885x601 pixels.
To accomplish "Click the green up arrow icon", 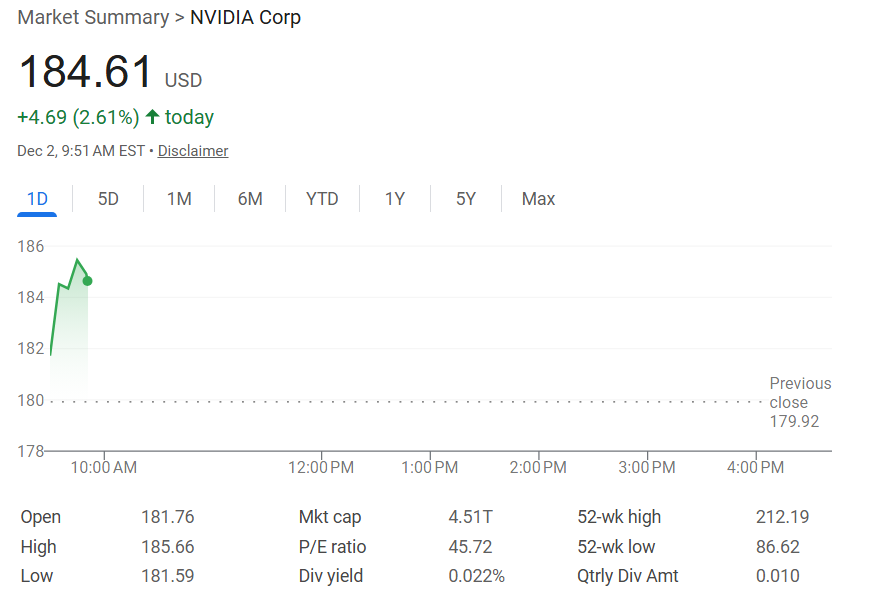I will pos(152,117).
